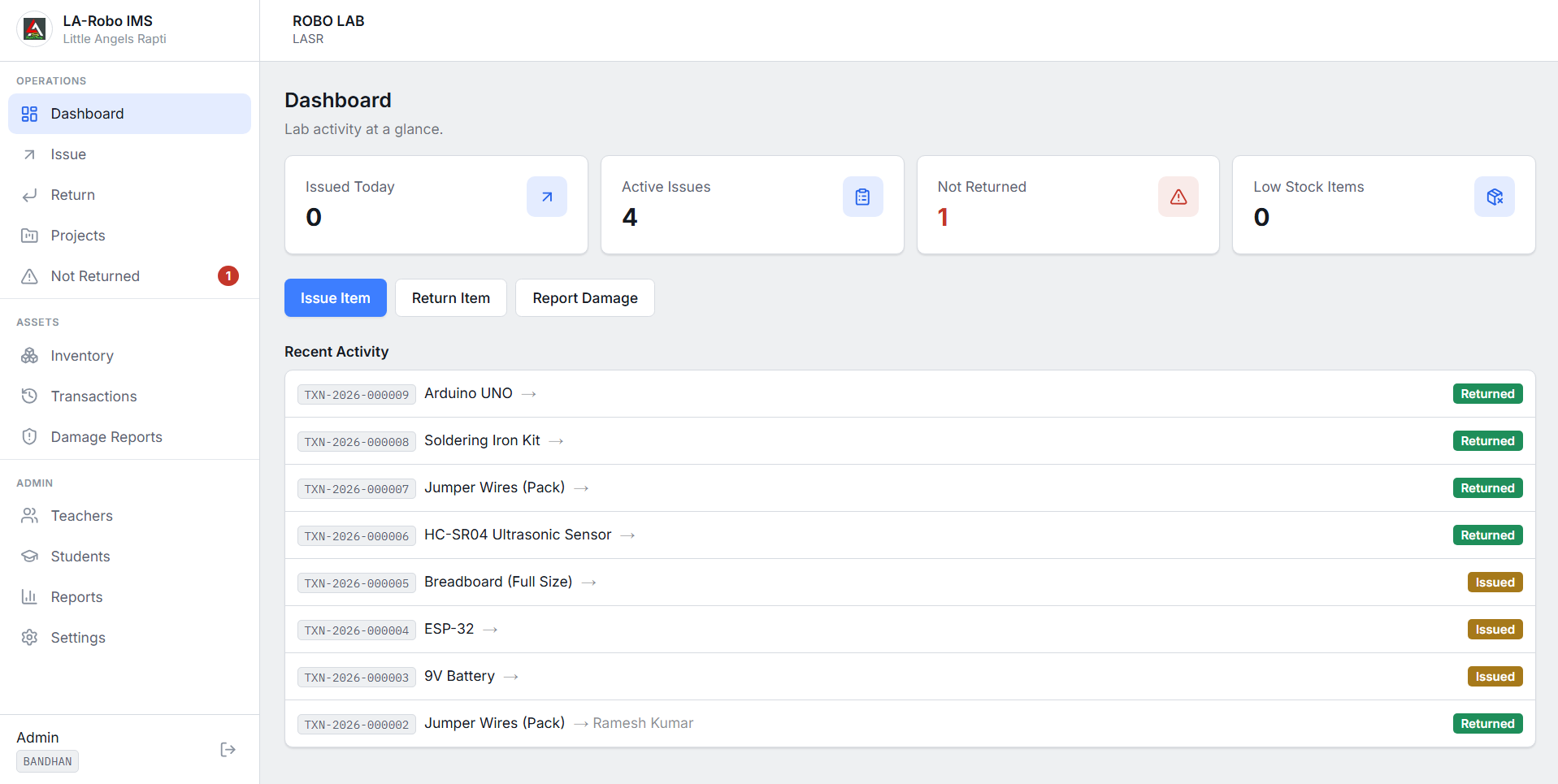This screenshot has height=784, width=1558.
Task: Click the Low Stock Items package icon
Action: (1495, 197)
